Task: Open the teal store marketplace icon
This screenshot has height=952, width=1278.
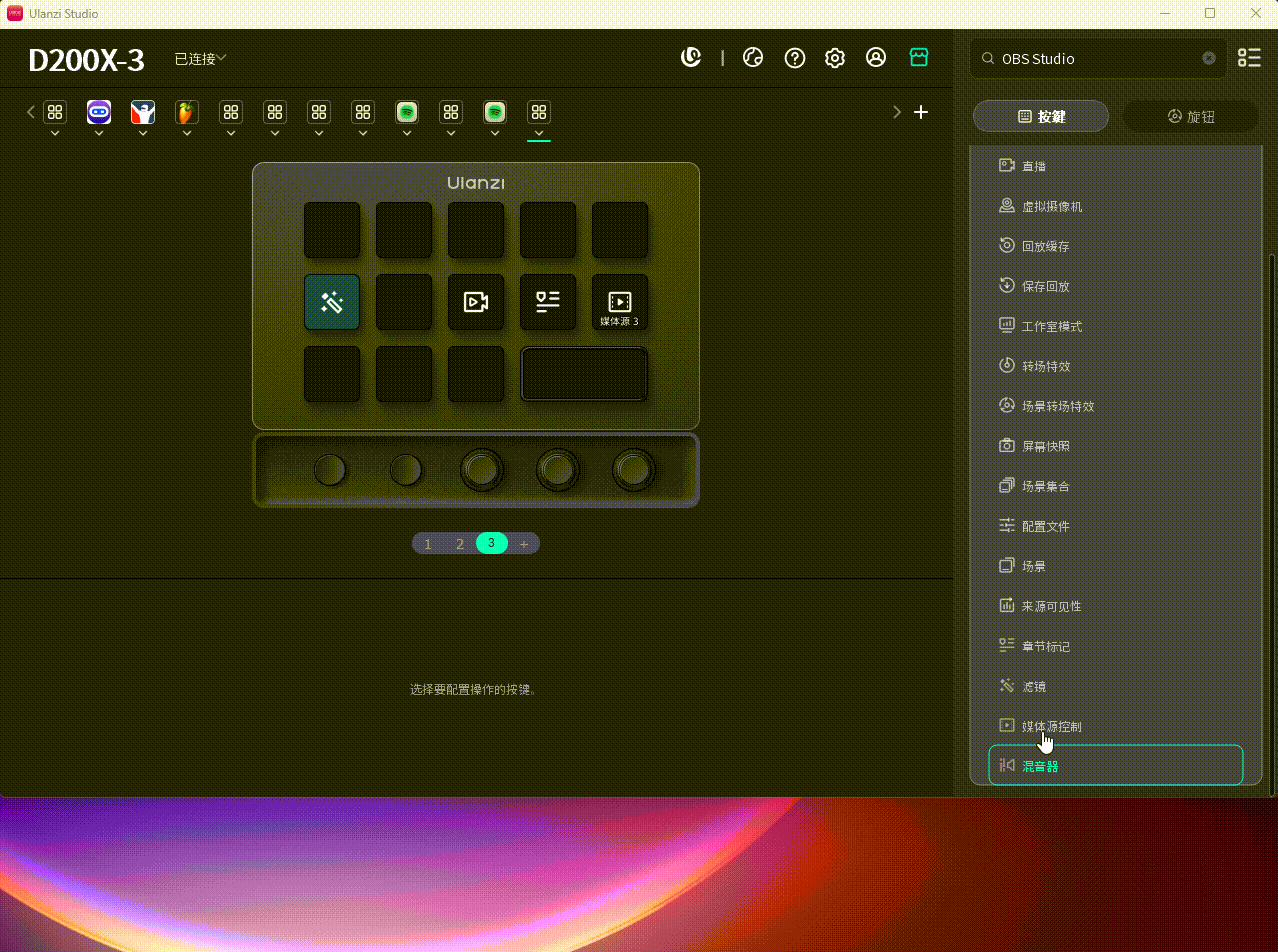Action: 919,58
